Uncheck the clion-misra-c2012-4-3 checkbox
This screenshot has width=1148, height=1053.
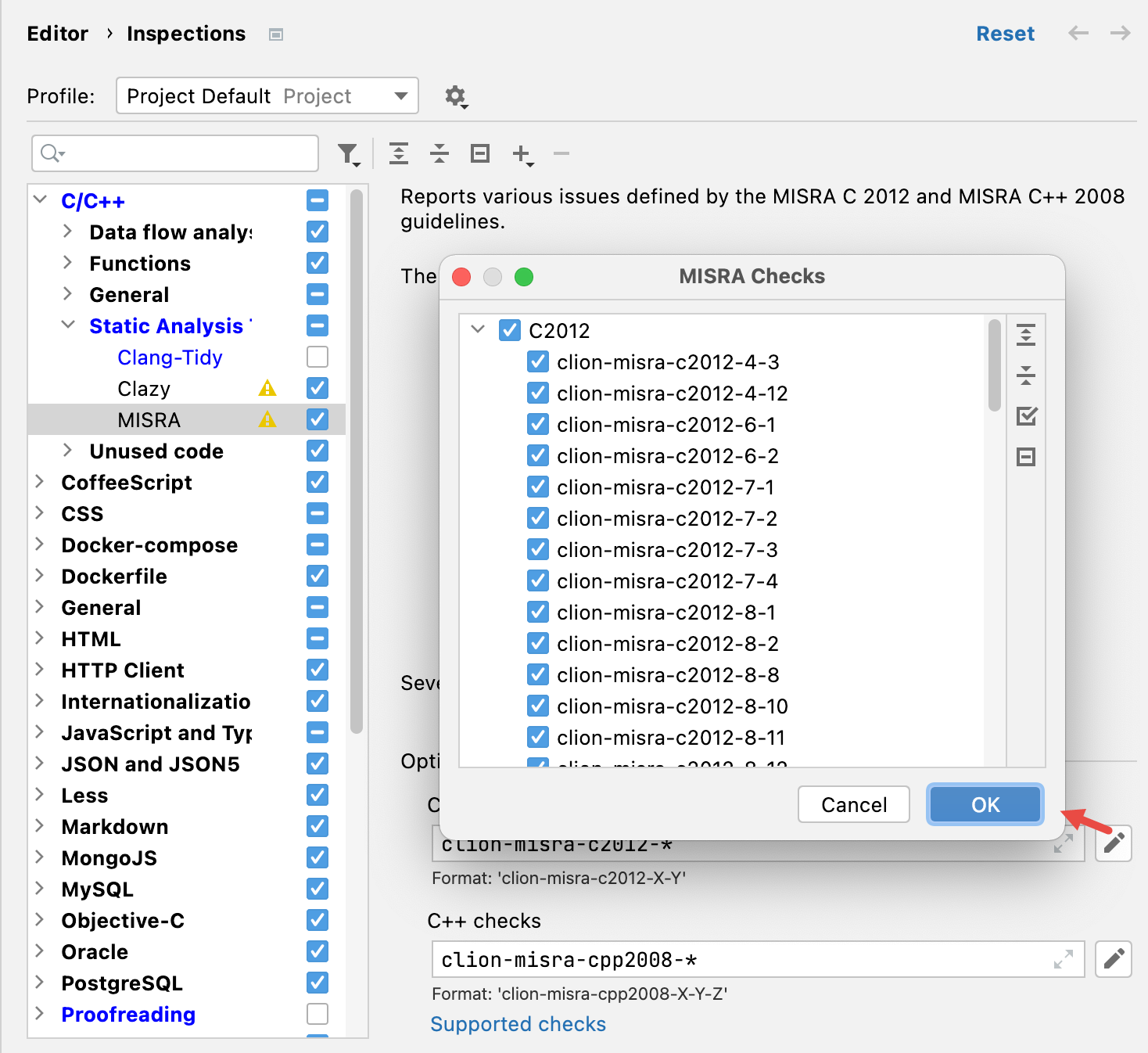click(538, 361)
